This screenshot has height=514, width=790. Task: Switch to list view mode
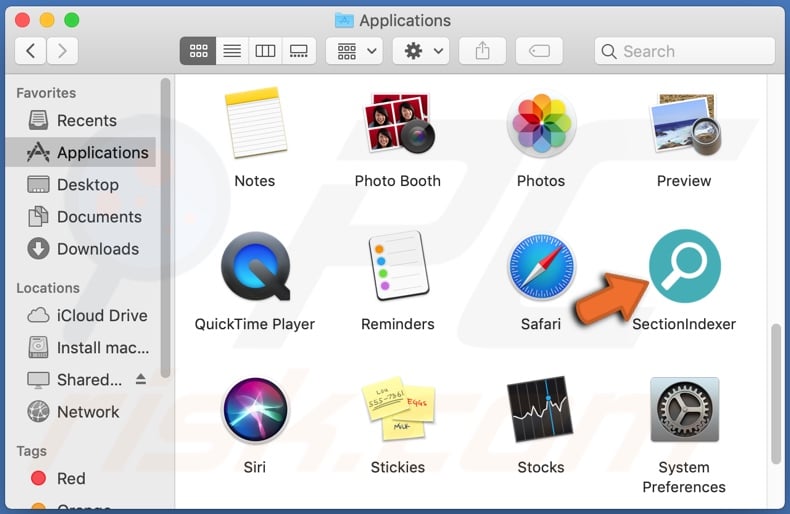click(231, 51)
